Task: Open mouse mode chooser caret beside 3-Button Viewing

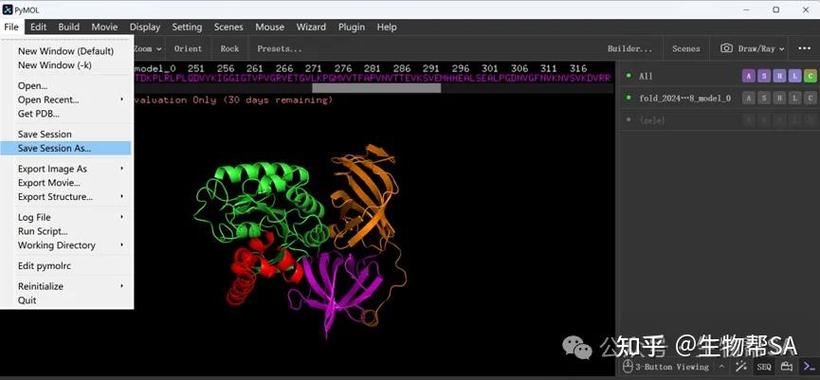Action: [x=722, y=367]
